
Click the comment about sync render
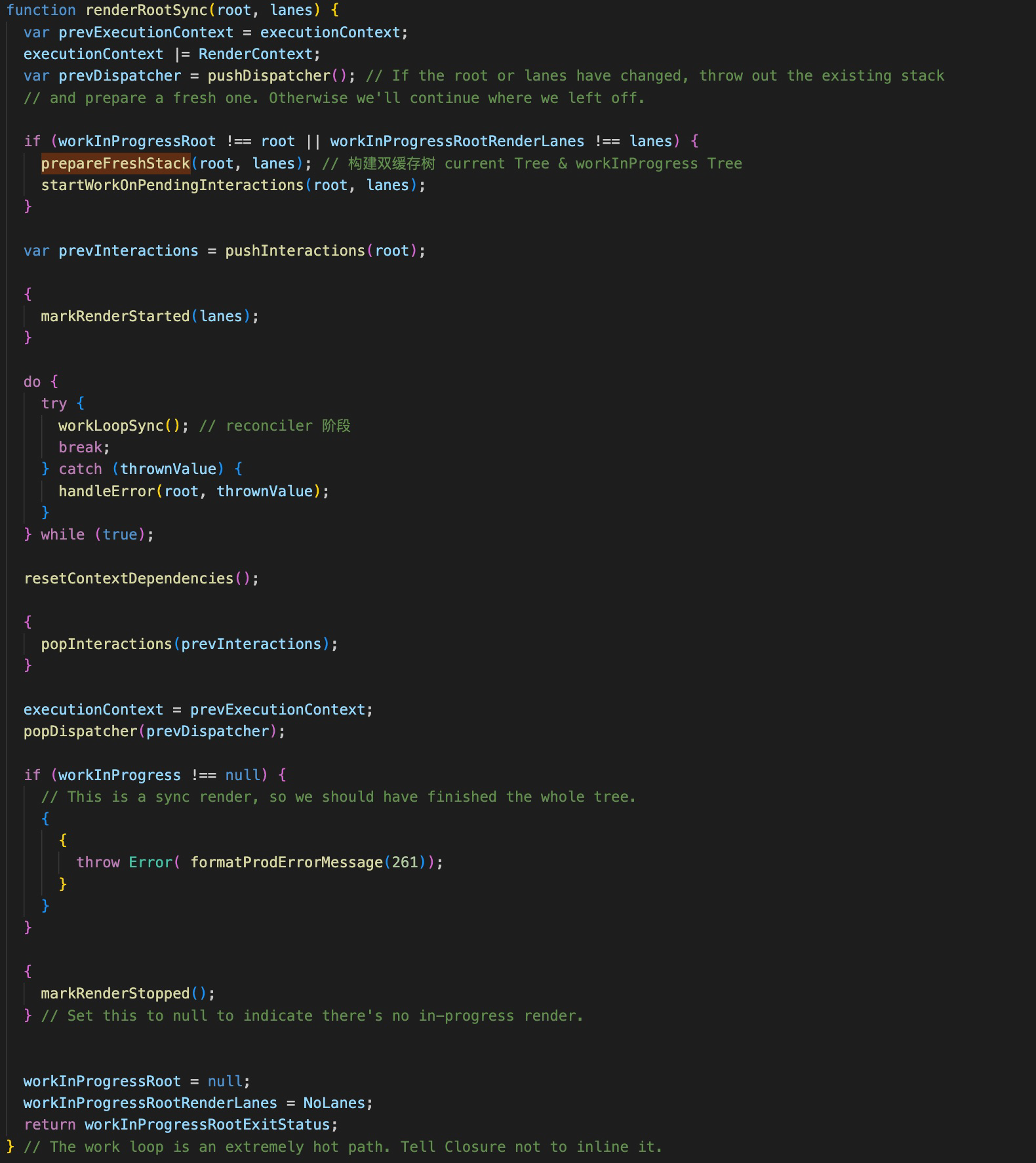[x=338, y=797]
